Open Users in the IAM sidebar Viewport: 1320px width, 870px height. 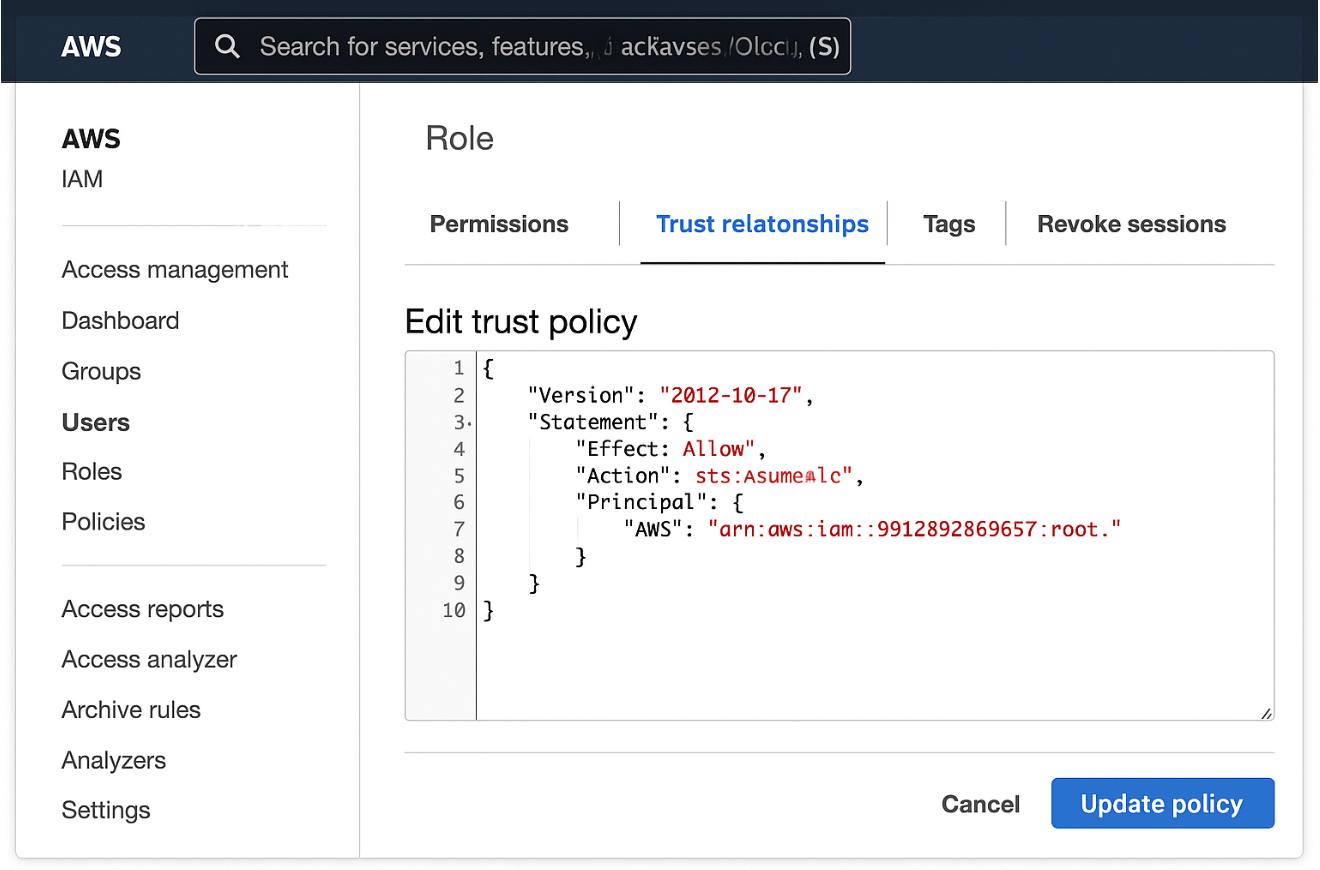pyautogui.click(x=96, y=422)
